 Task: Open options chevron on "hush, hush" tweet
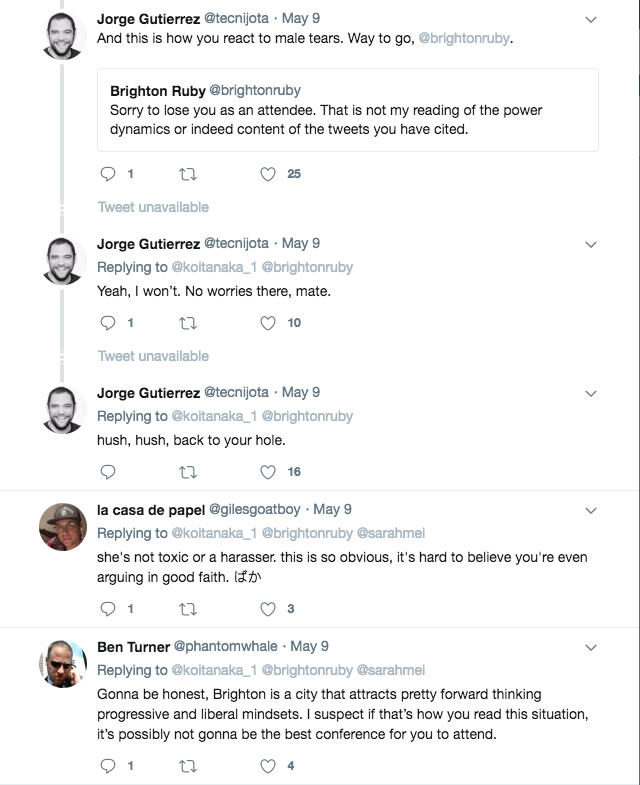(591, 394)
